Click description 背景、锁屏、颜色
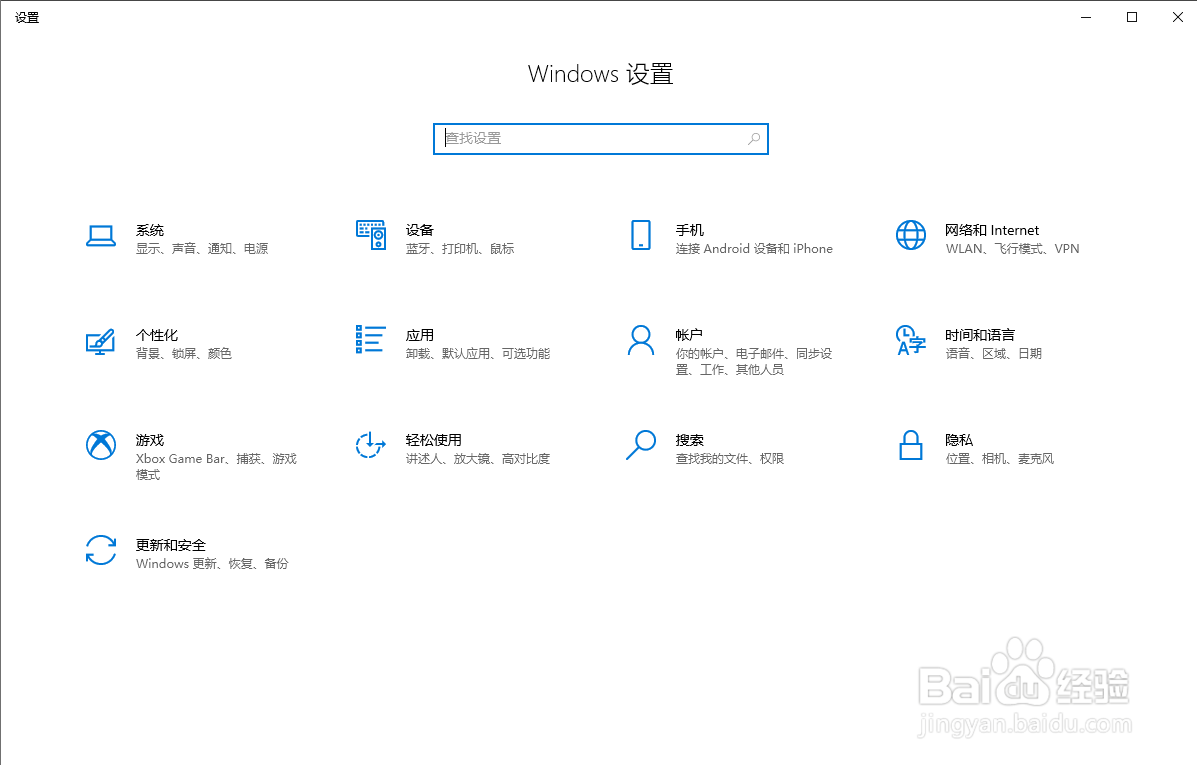This screenshot has width=1197, height=765. 184,353
